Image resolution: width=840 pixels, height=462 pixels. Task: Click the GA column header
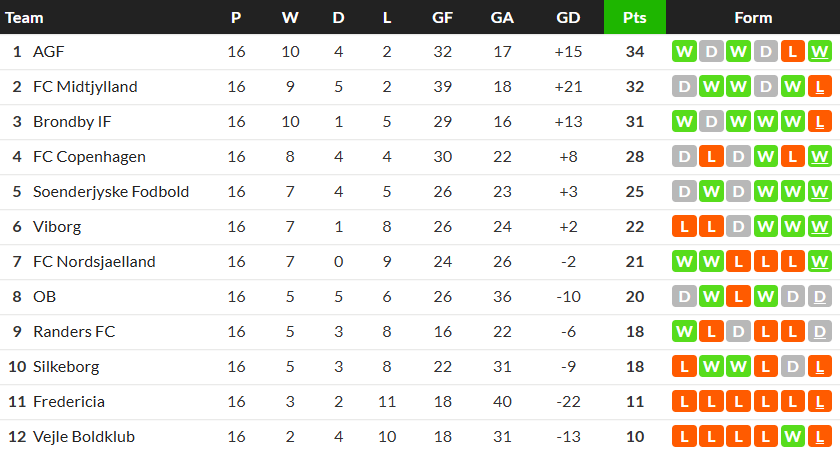[502, 17]
